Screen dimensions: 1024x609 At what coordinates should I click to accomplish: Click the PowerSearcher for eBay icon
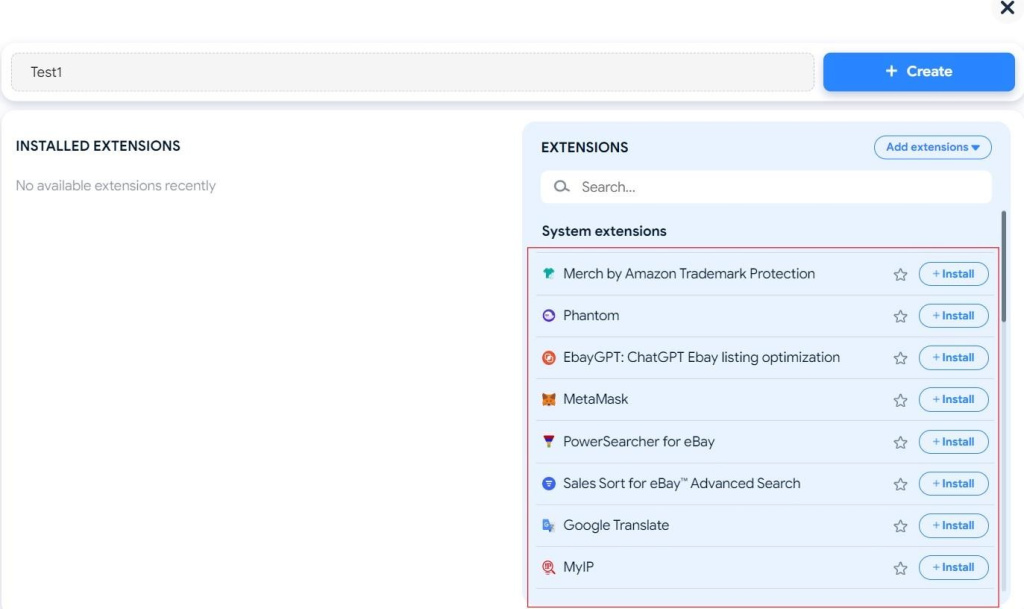[548, 442]
